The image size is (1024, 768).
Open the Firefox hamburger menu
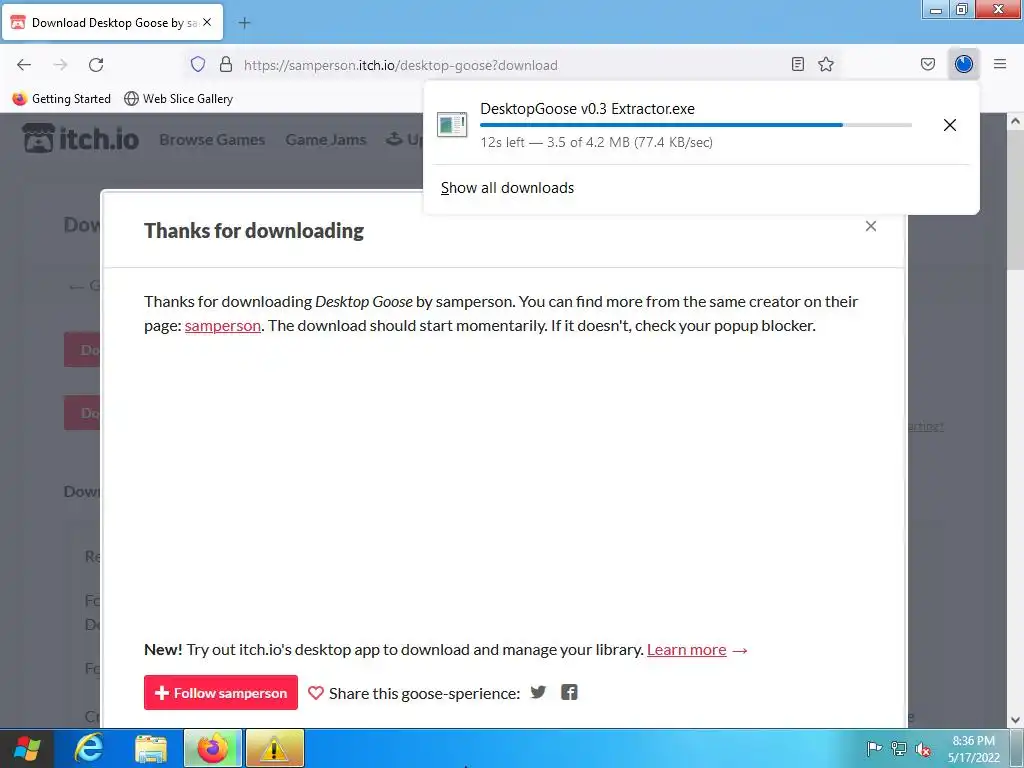[1000, 64]
